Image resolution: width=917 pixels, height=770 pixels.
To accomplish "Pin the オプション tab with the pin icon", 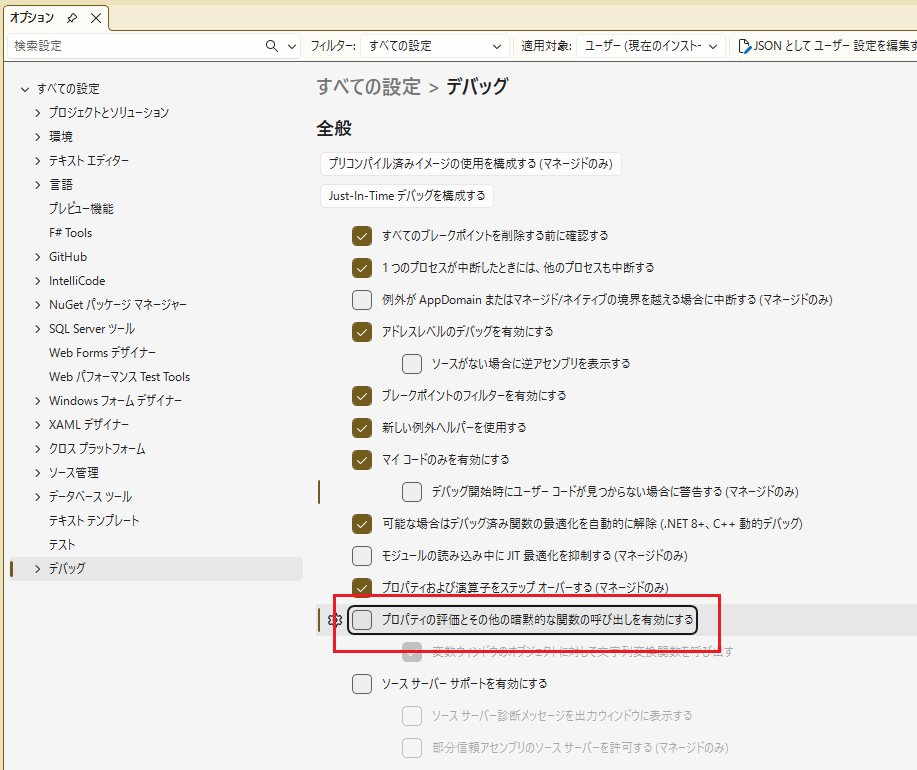I will point(73,18).
